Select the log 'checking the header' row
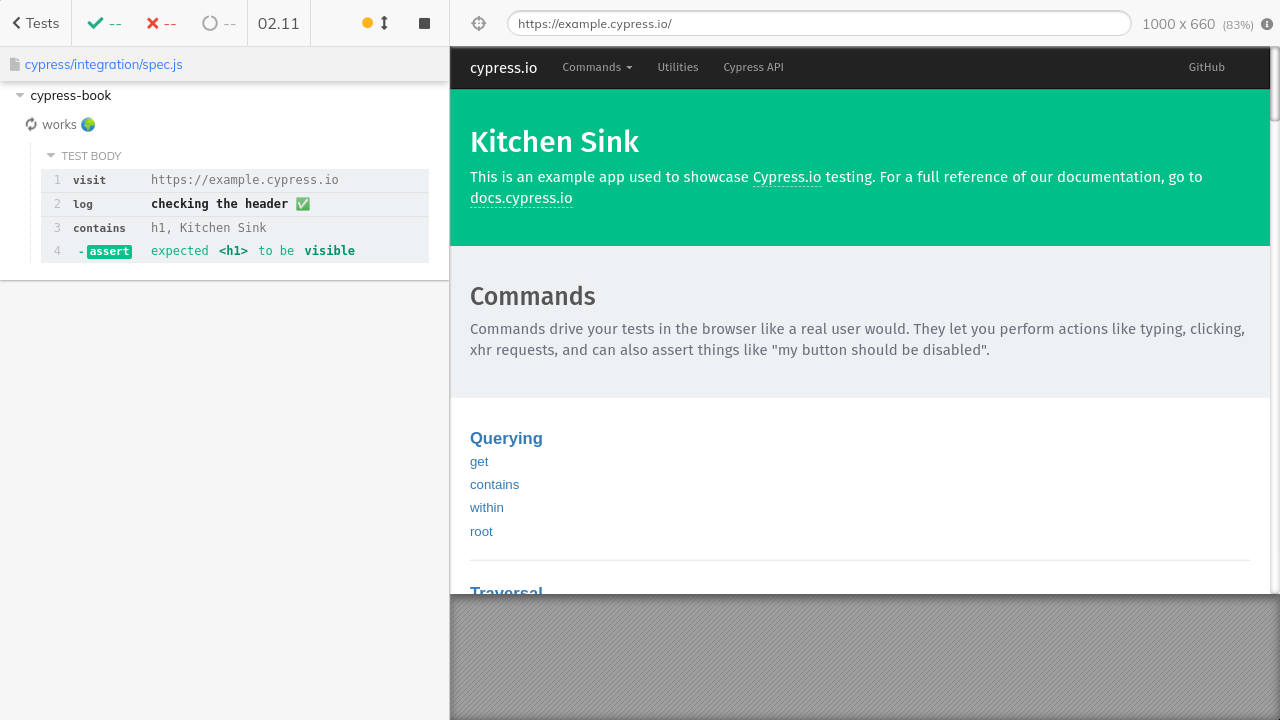The height and width of the screenshot is (720, 1280). tap(235, 204)
